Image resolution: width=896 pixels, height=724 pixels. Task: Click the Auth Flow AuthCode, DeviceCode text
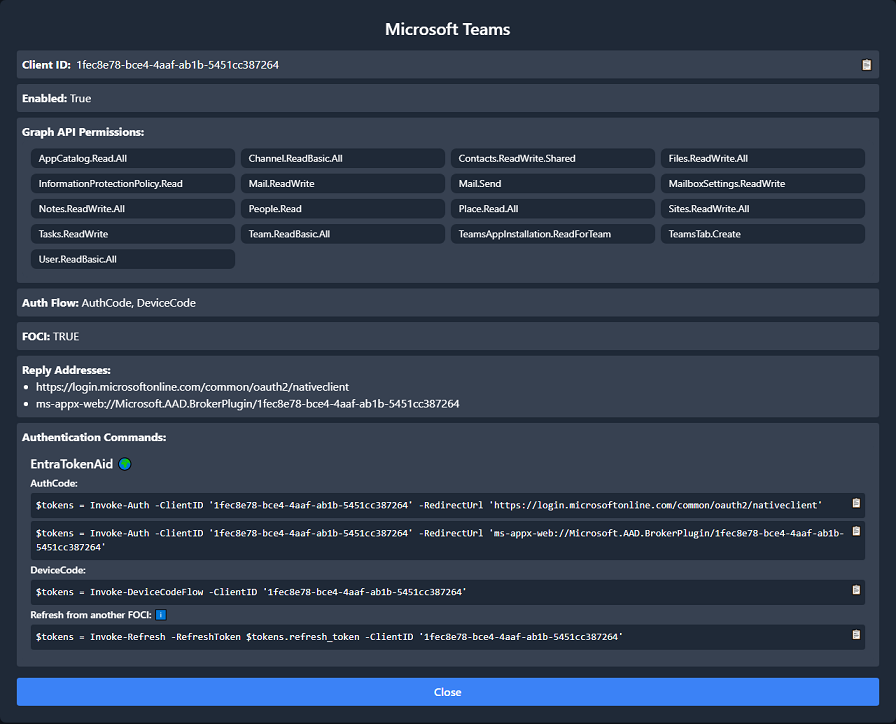138,303
